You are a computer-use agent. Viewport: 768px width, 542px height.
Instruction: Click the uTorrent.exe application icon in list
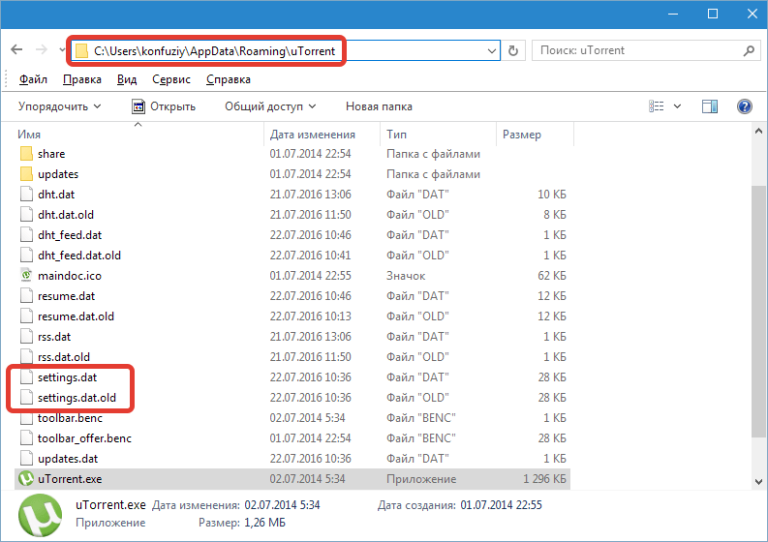click(26, 478)
